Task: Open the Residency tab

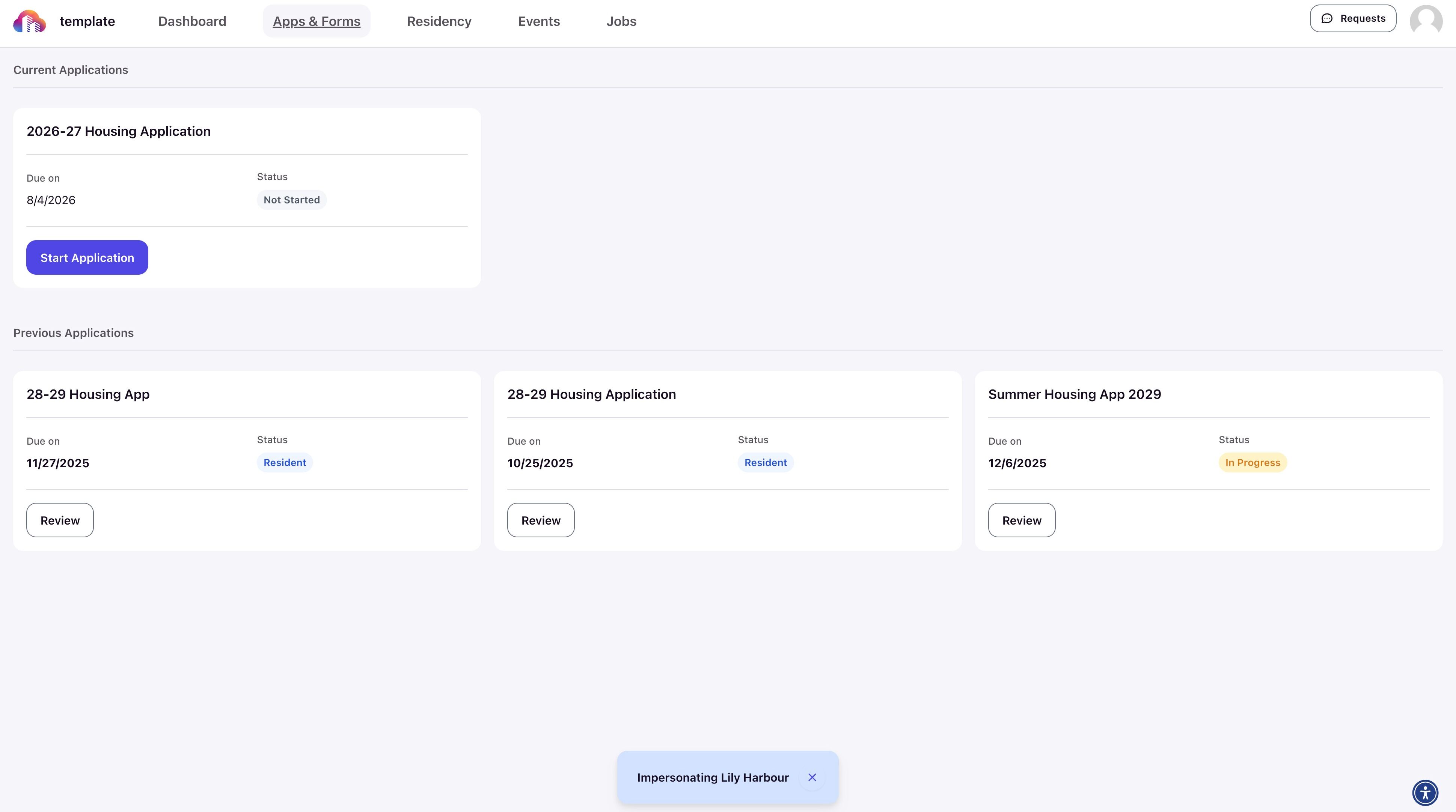Action: tap(439, 21)
